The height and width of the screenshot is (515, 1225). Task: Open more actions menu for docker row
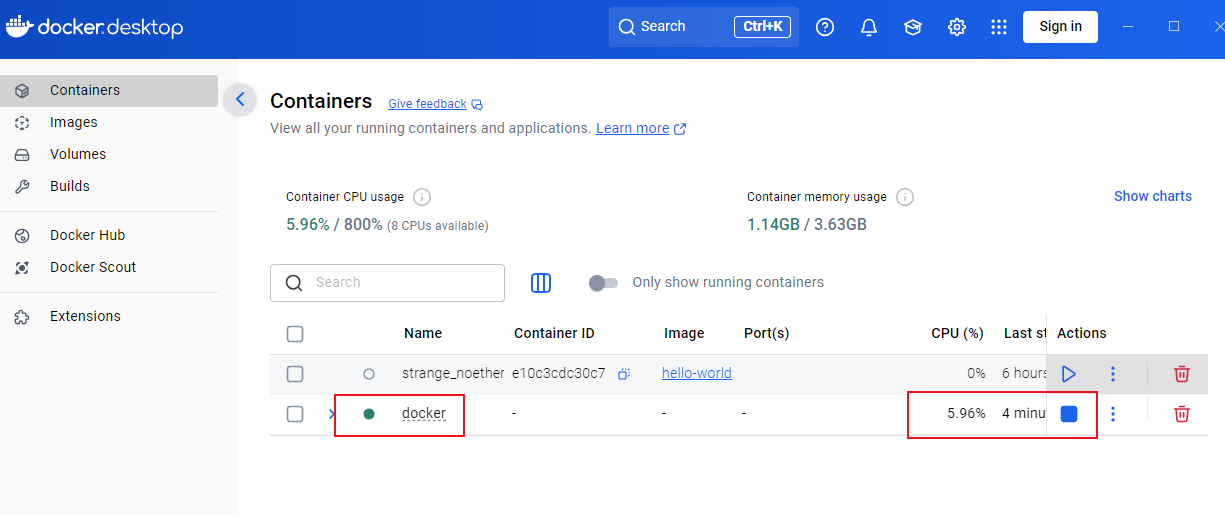[x=1113, y=414]
